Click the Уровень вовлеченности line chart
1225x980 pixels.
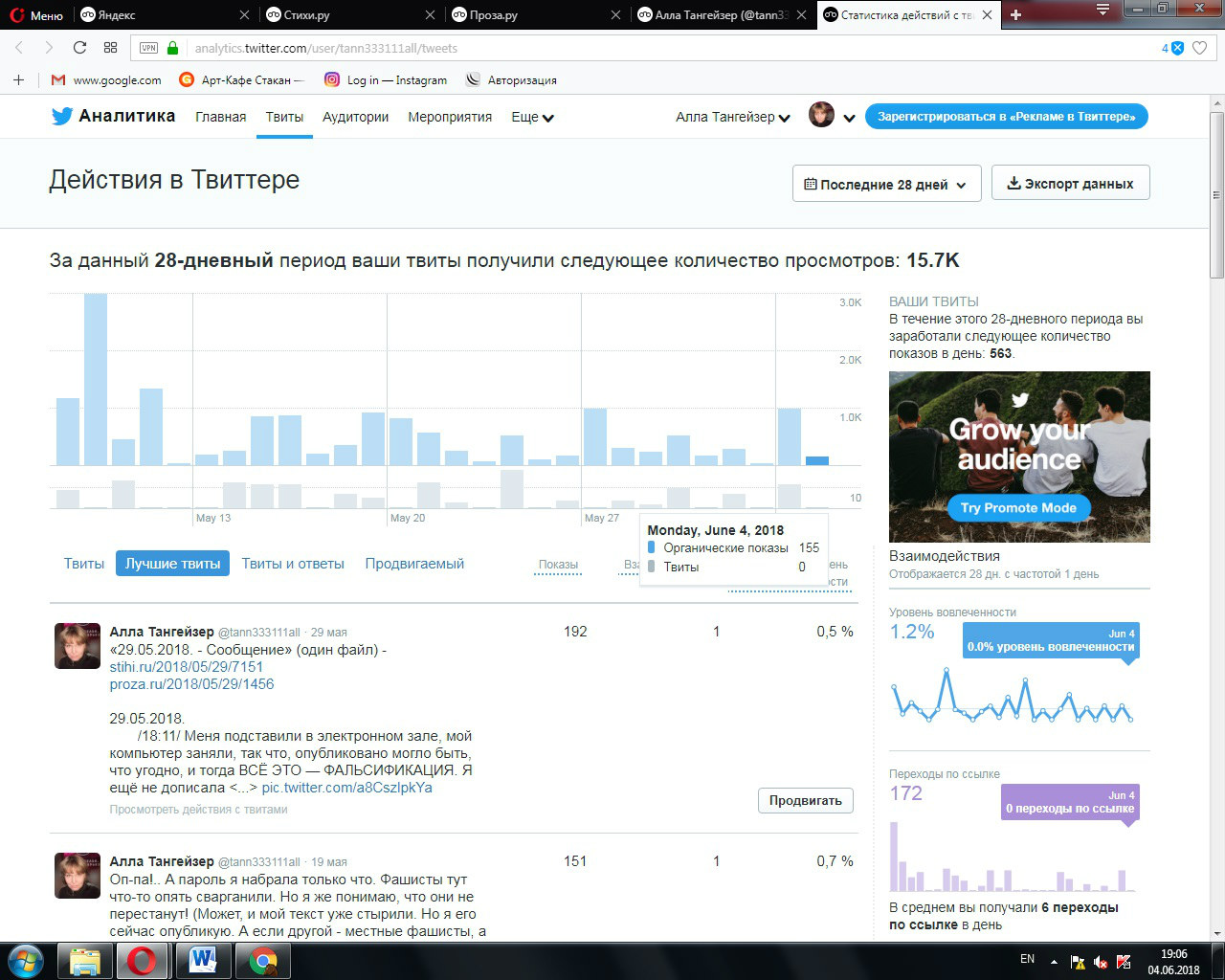1013,696
